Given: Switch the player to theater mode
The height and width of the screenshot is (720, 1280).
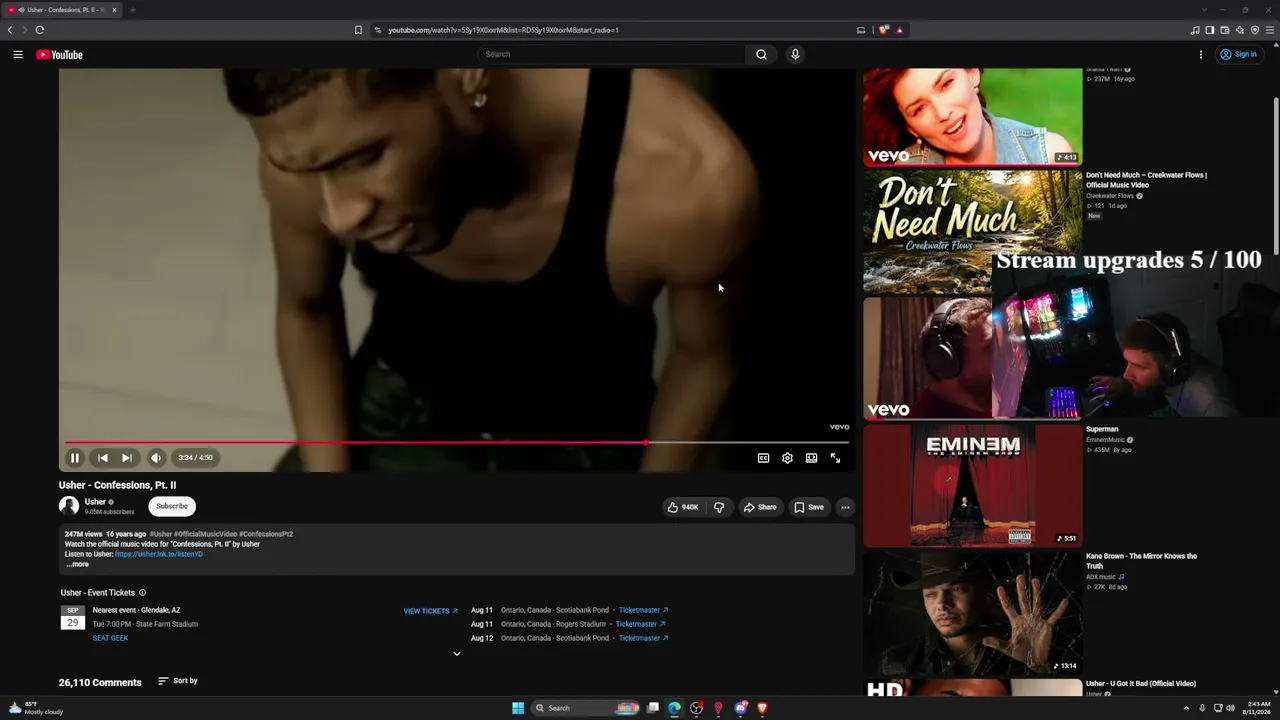Looking at the screenshot, I should pyautogui.click(x=811, y=458).
